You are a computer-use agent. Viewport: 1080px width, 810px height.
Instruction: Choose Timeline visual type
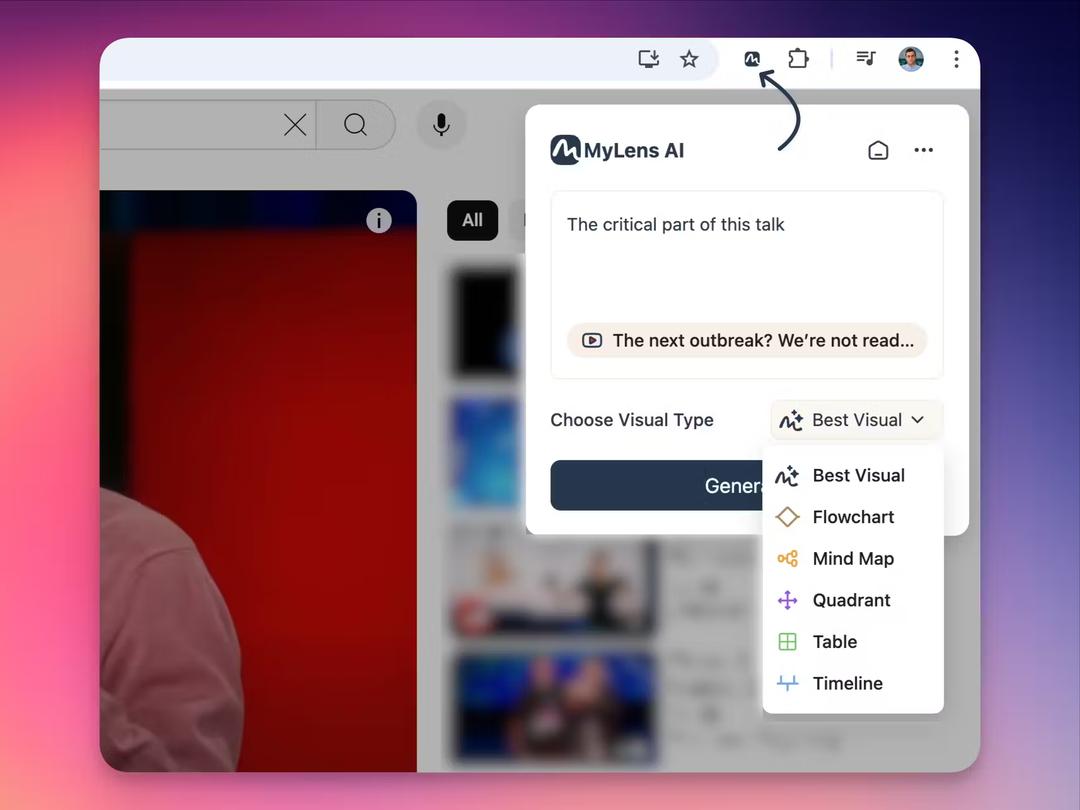(x=853, y=683)
